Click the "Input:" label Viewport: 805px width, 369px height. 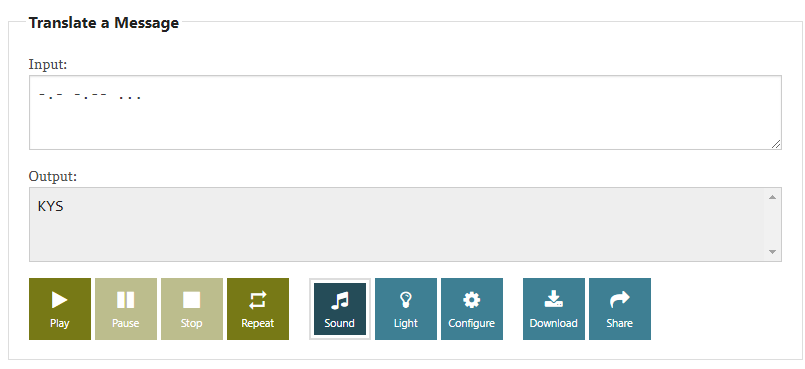[x=48, y=65]
